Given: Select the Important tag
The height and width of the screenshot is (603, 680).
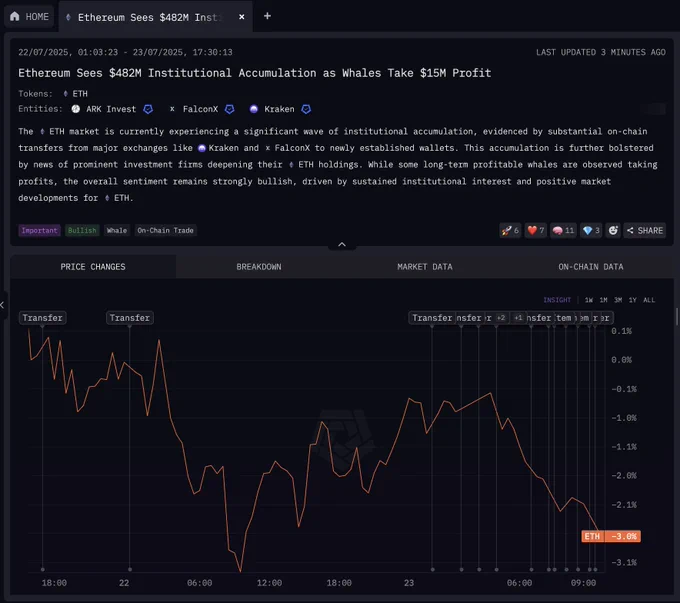Looking at the screenshot, I should (39, 230).
